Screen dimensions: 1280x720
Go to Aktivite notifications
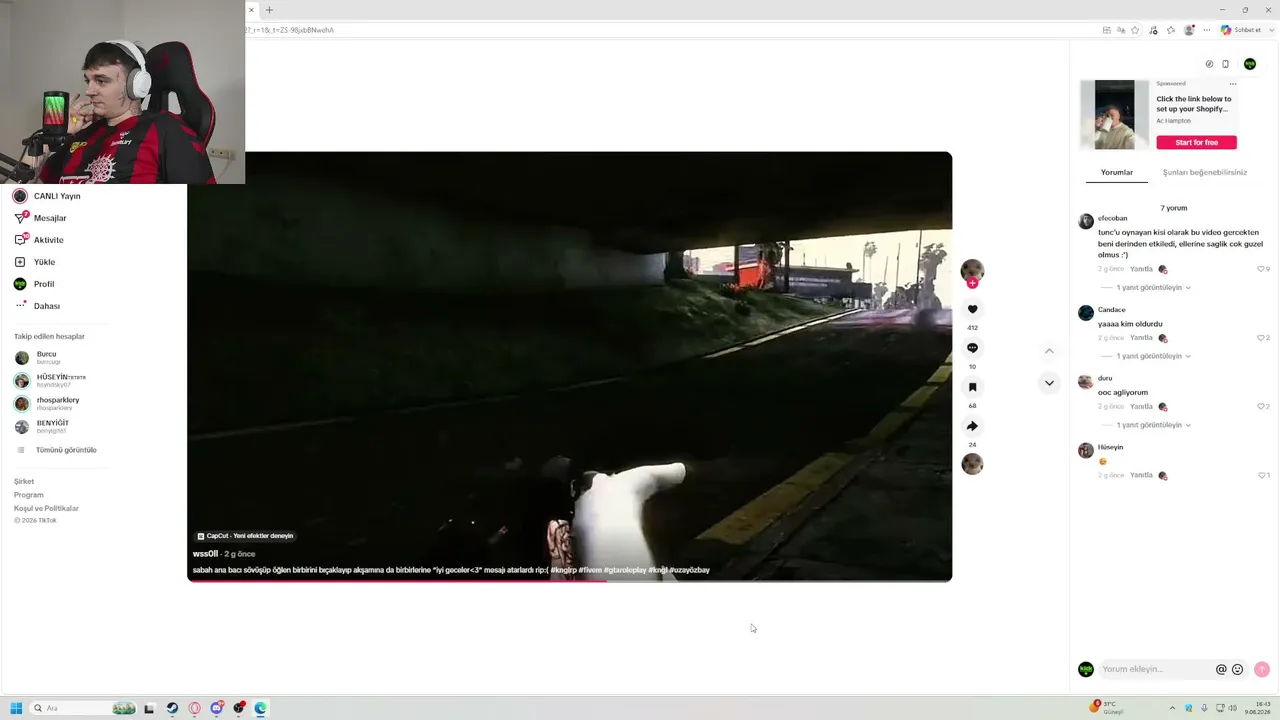point(39,240)
